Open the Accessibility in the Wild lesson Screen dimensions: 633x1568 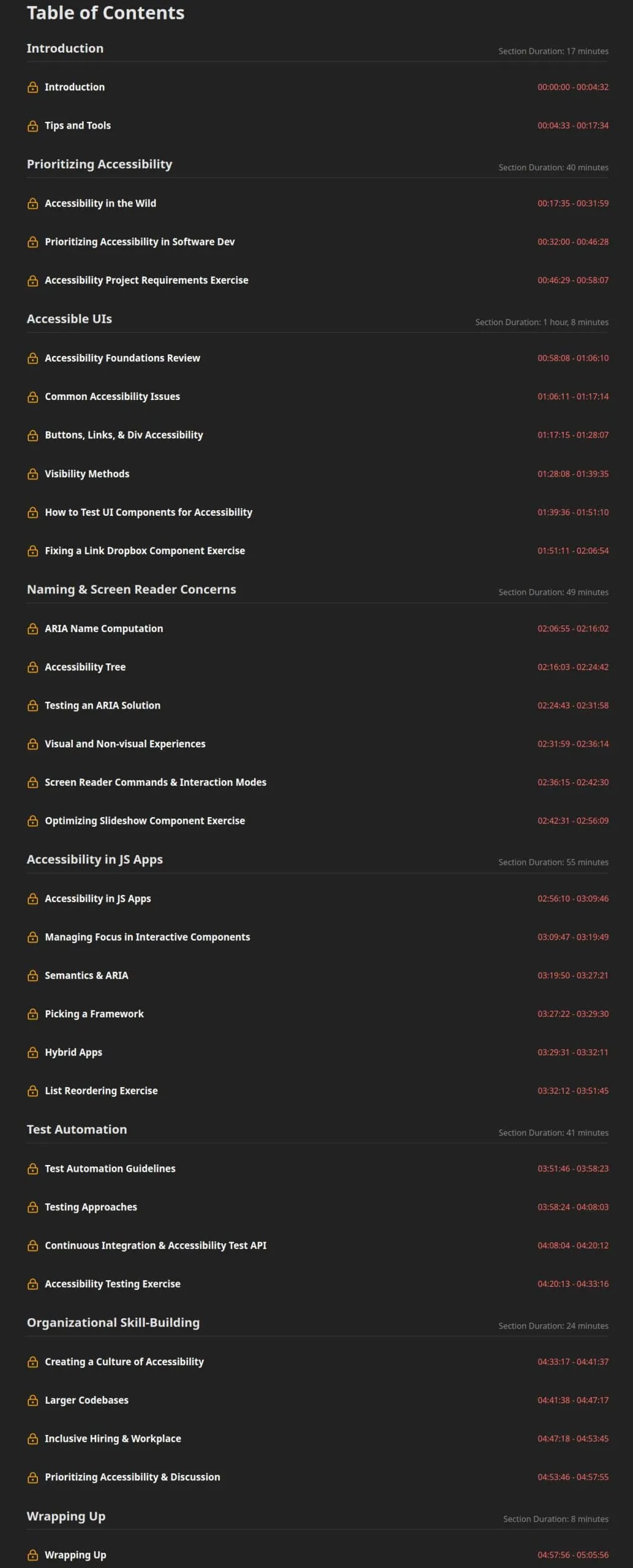[100, 203]
